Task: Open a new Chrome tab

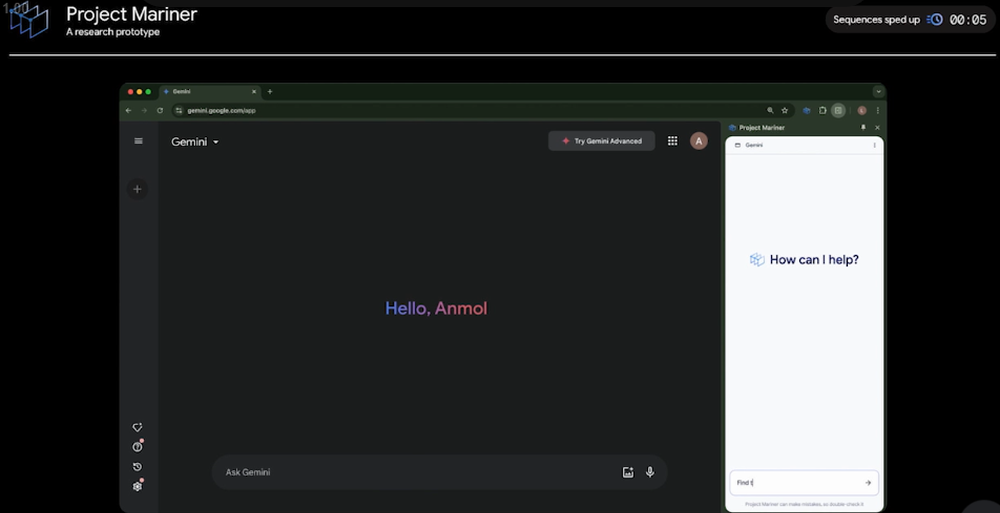Action: tap(270, 92)
